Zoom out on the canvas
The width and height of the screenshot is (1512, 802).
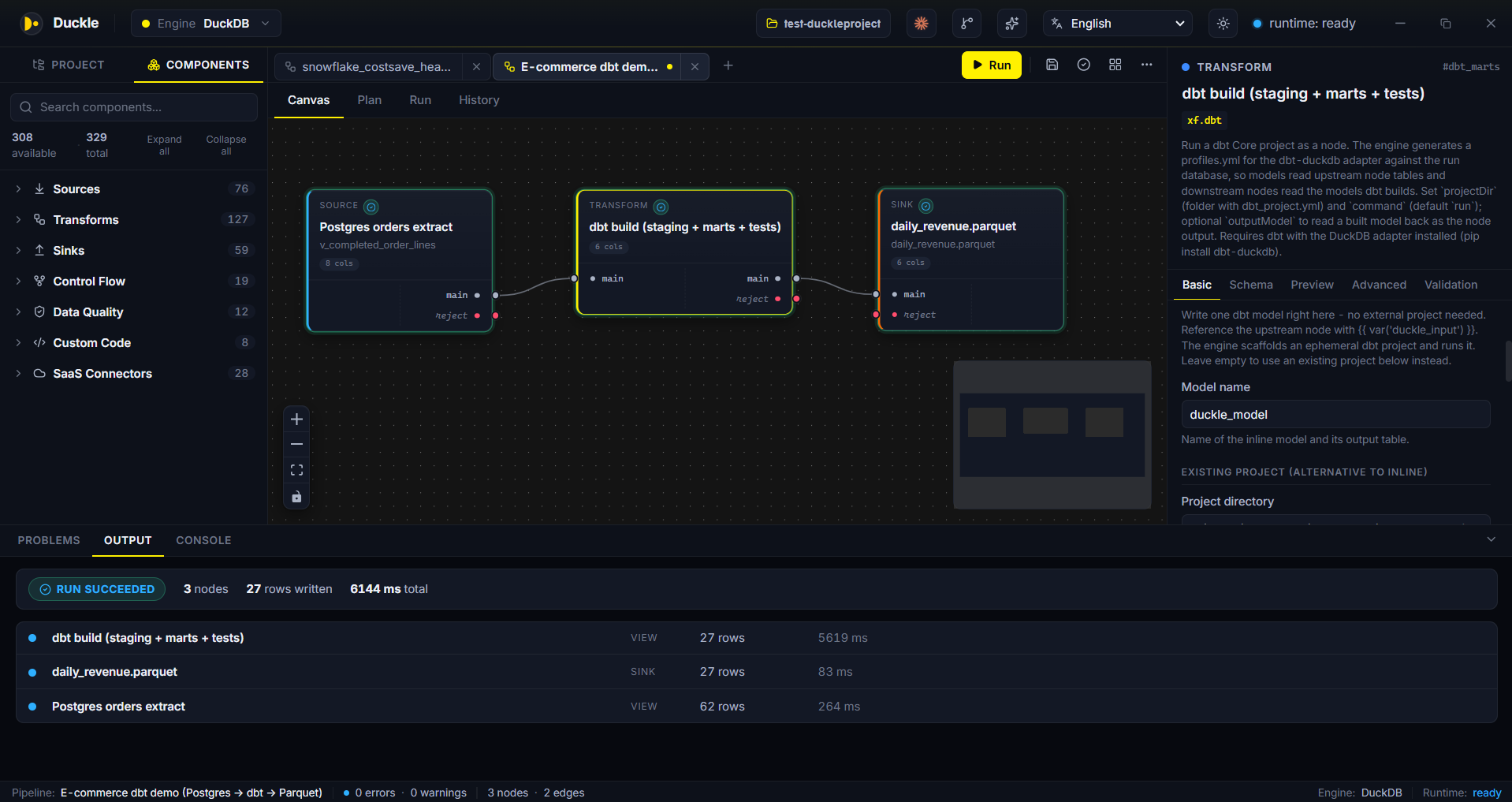click(x=296, y=445)
